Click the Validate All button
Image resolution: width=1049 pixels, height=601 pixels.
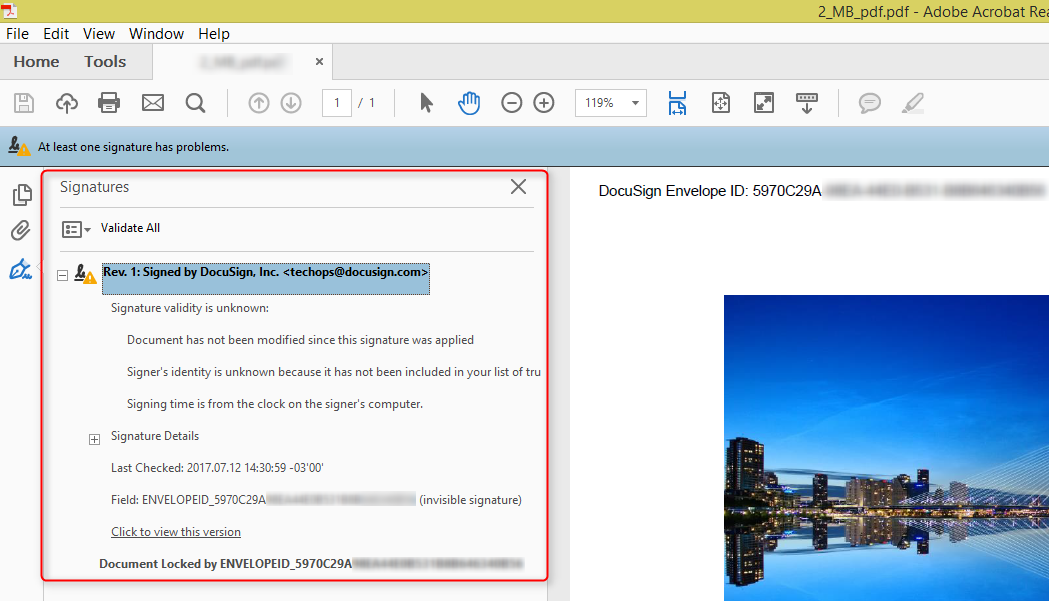coord(130,228)
